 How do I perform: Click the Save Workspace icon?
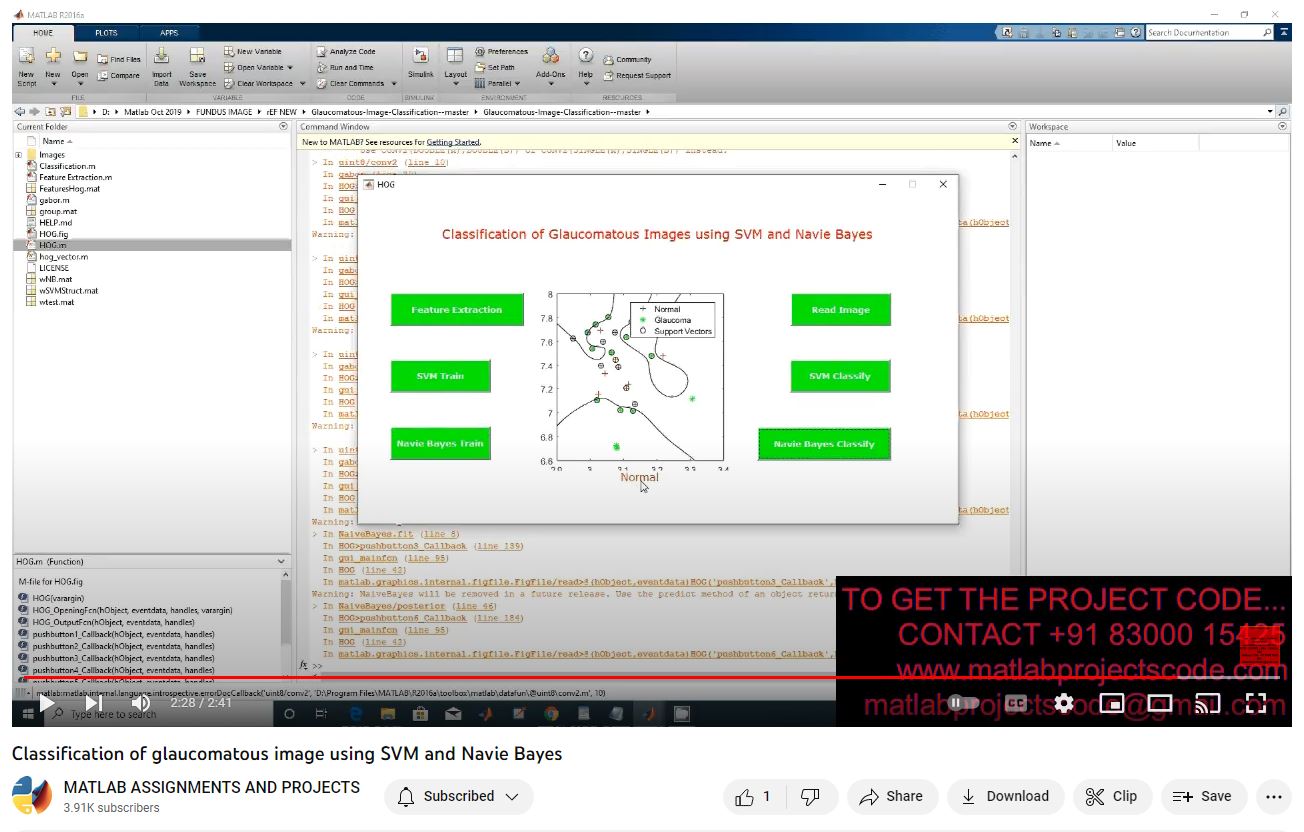pyautogui.click(x=197, y=56)
